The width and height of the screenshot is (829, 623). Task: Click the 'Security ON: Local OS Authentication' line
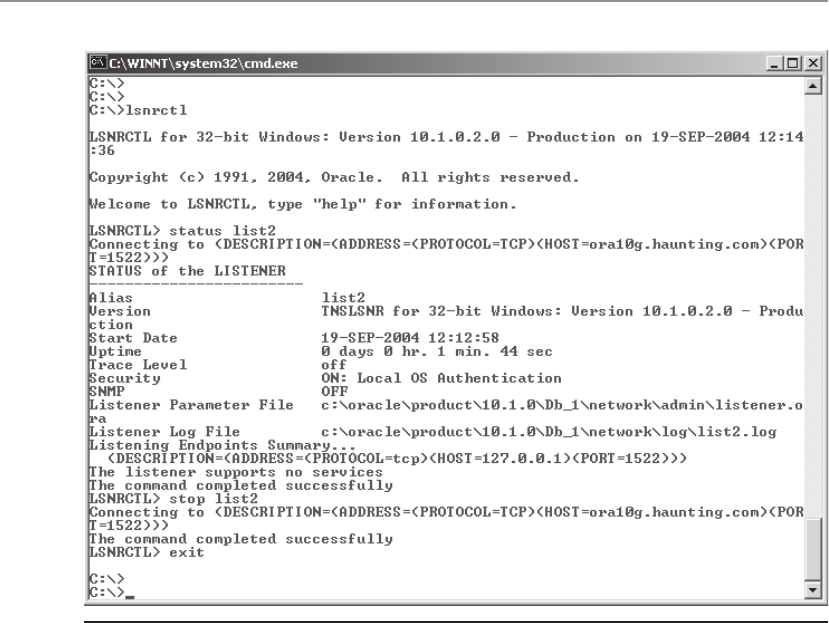coord(325,378)
